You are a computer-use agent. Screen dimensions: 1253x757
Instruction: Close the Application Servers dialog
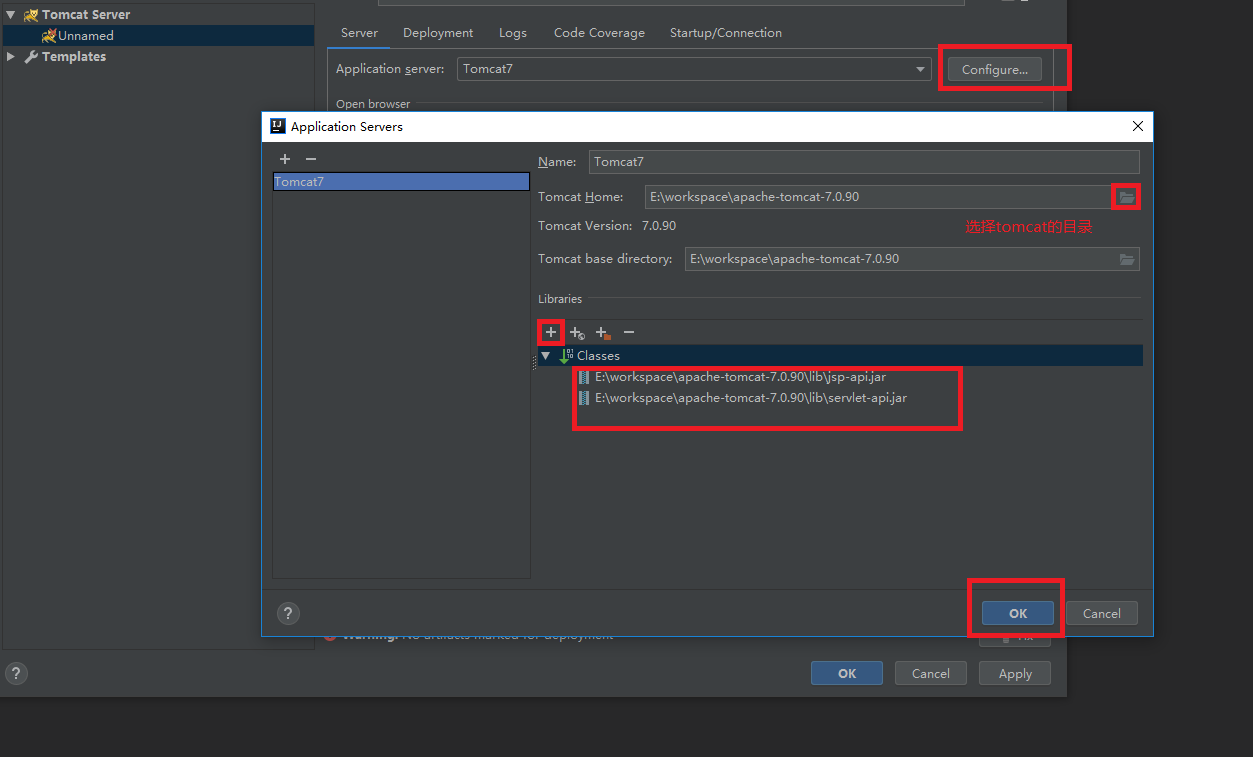pyautogui.click(x=1138, y=126)
